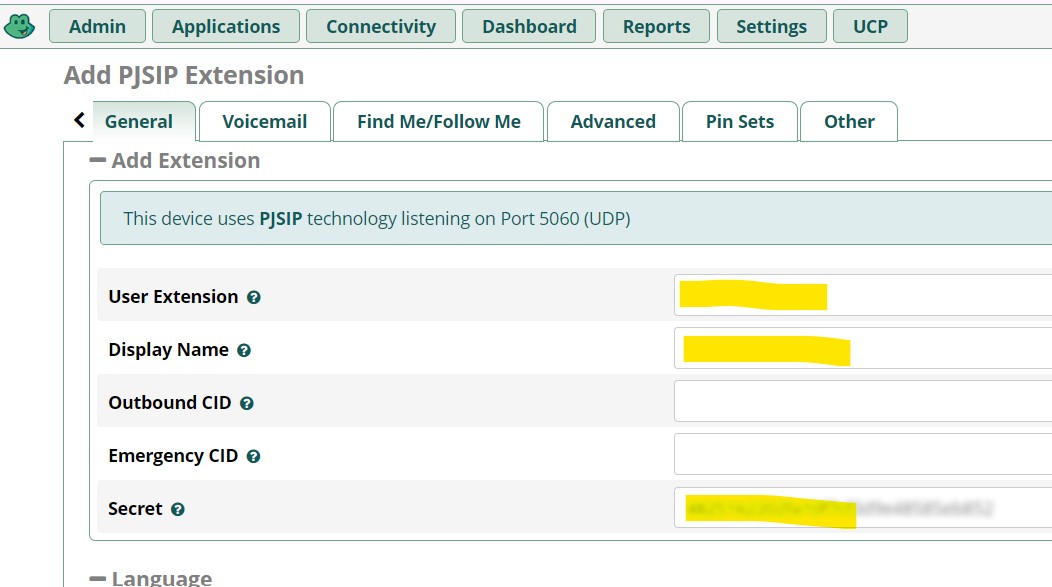Collapse the Add Extension section
The width and height of the screenshot is (1052, 587).
coord(98,161)
